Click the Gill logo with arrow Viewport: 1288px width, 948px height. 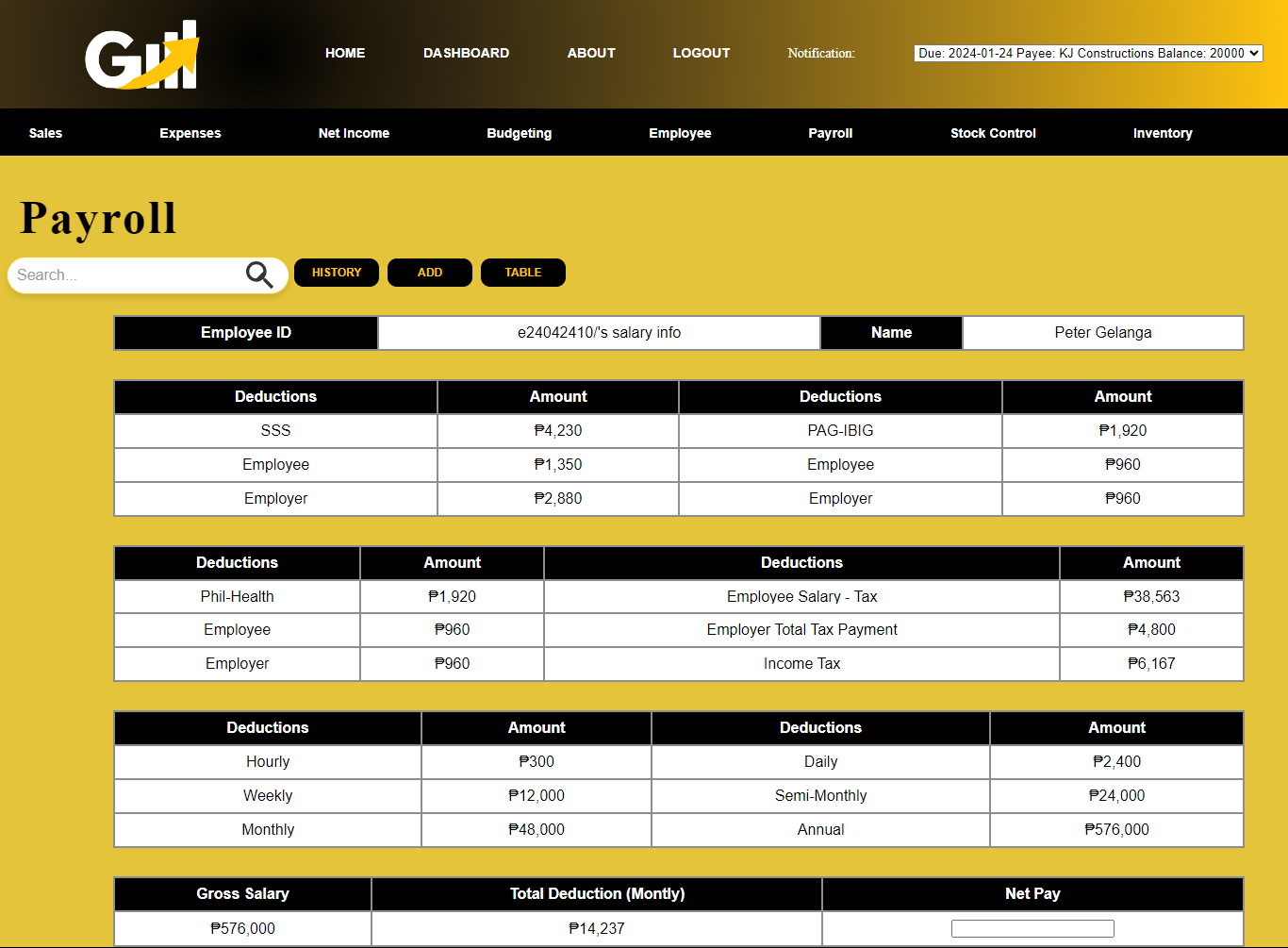[142, 56]
